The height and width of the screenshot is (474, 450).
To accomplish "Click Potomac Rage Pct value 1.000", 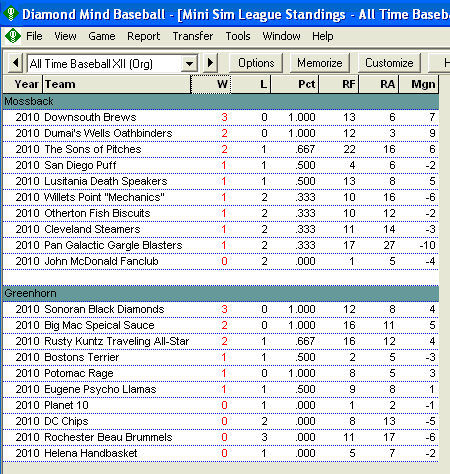I will click(302, 373).
